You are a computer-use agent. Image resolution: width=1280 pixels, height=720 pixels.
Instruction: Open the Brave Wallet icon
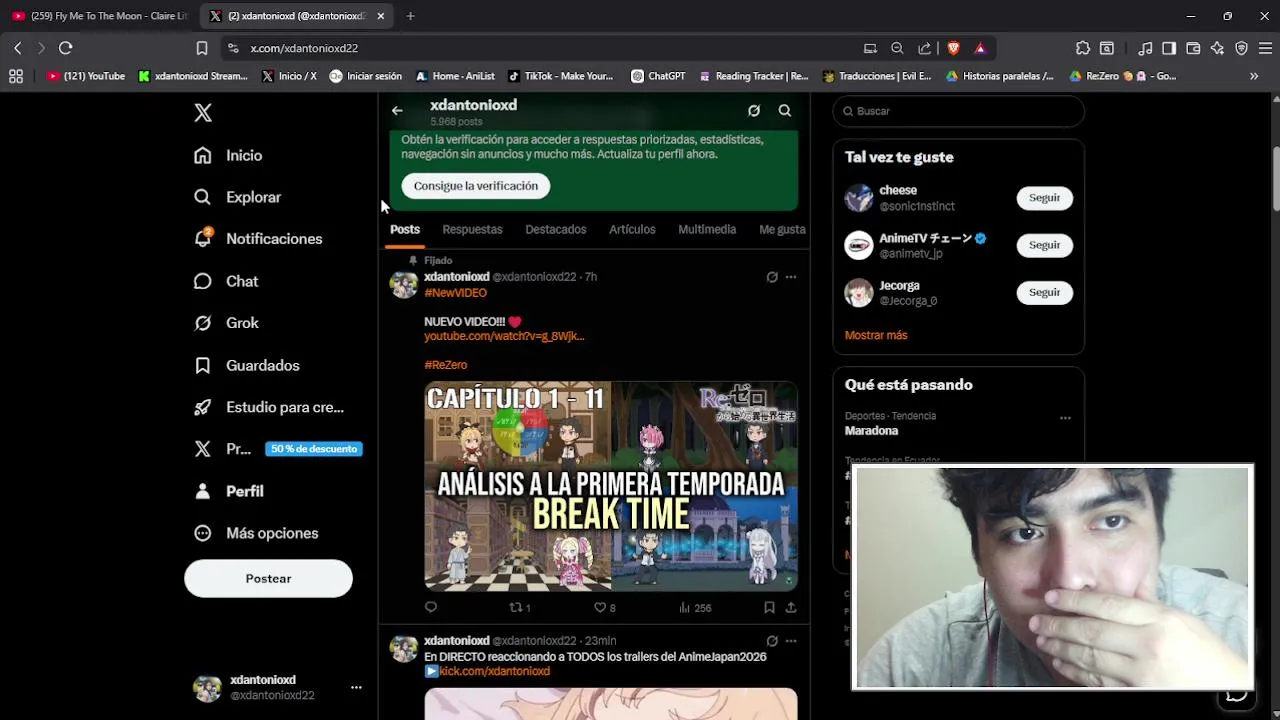pyautogui.click(x=1193, y=48)
